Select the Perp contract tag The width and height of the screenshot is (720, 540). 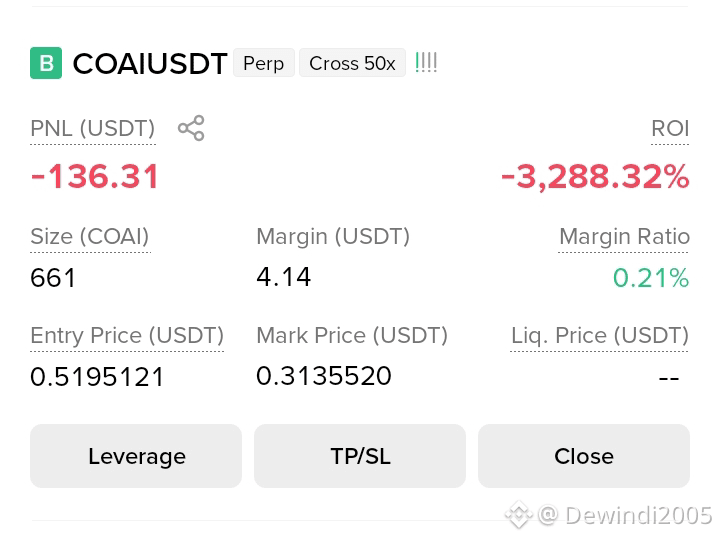point(264,63)
